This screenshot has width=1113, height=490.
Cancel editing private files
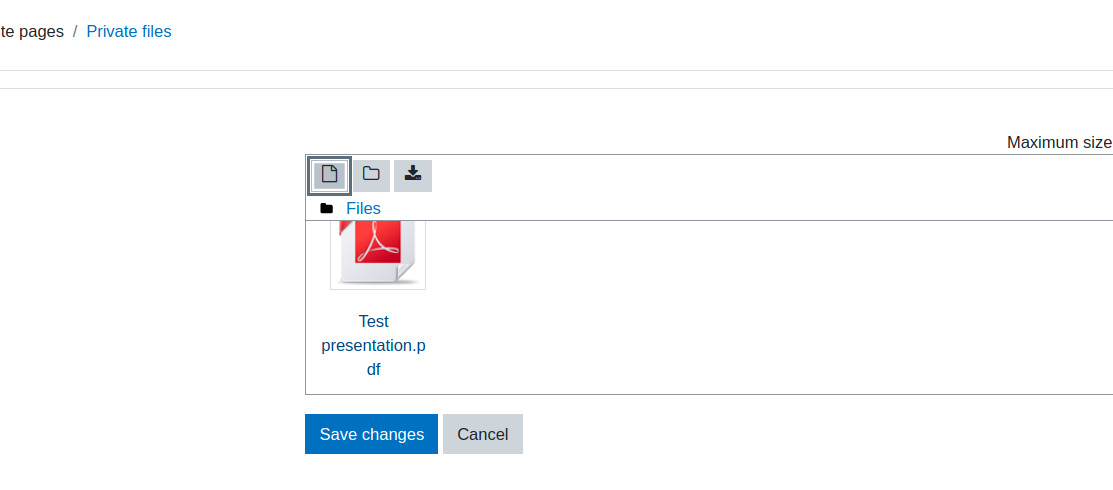[483, 434]
